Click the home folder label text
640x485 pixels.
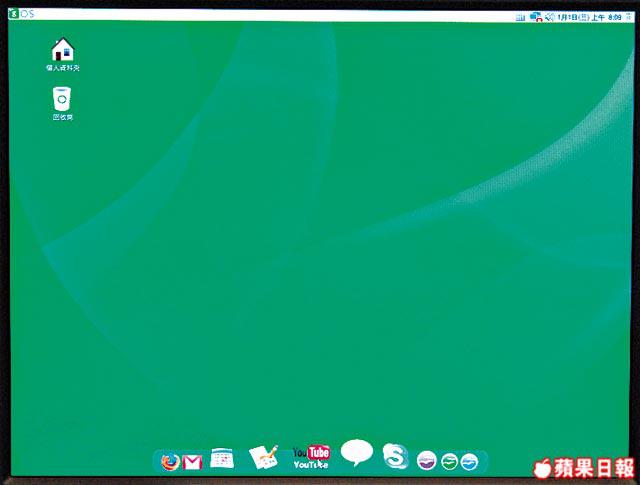62,68
